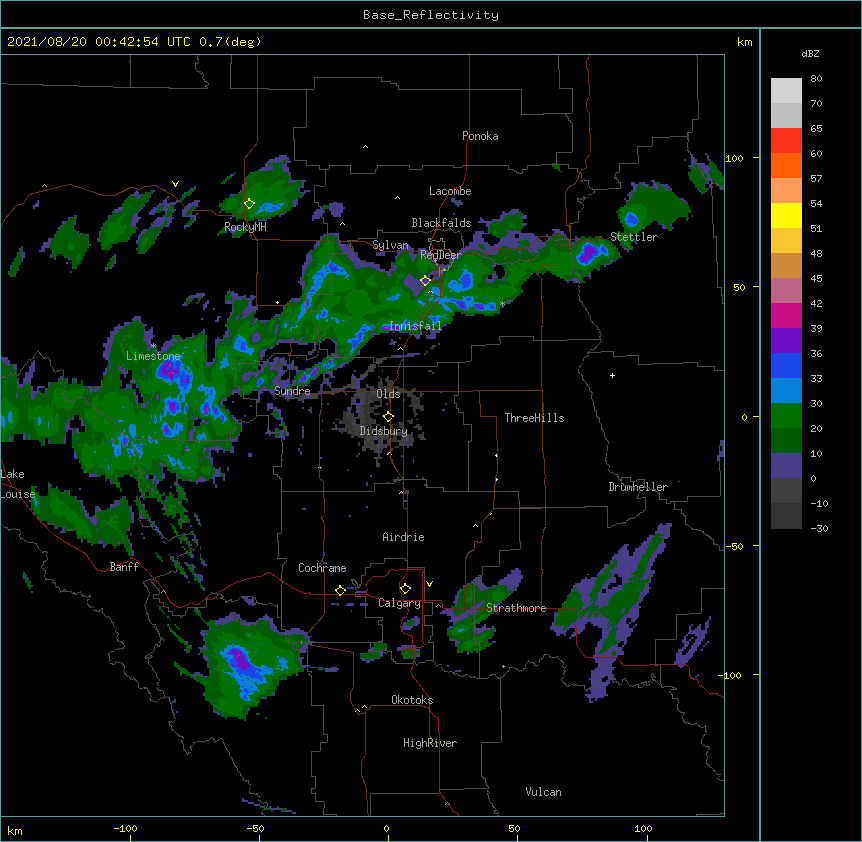Click the Drumheller town label
The height and width of the screenshot is (842, 862).
(638, 487)
